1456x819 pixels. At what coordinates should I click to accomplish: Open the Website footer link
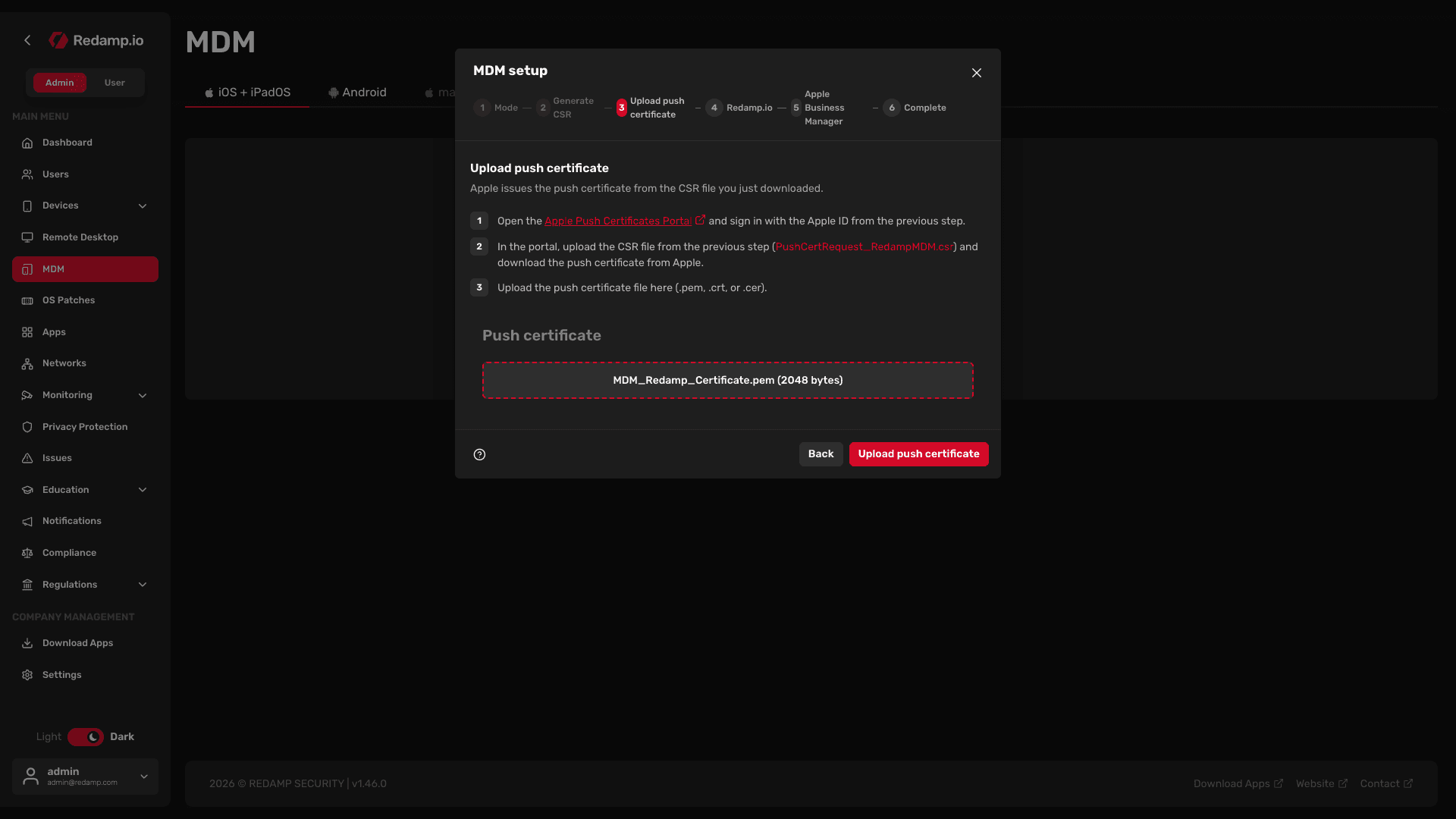pos(1322,783)
